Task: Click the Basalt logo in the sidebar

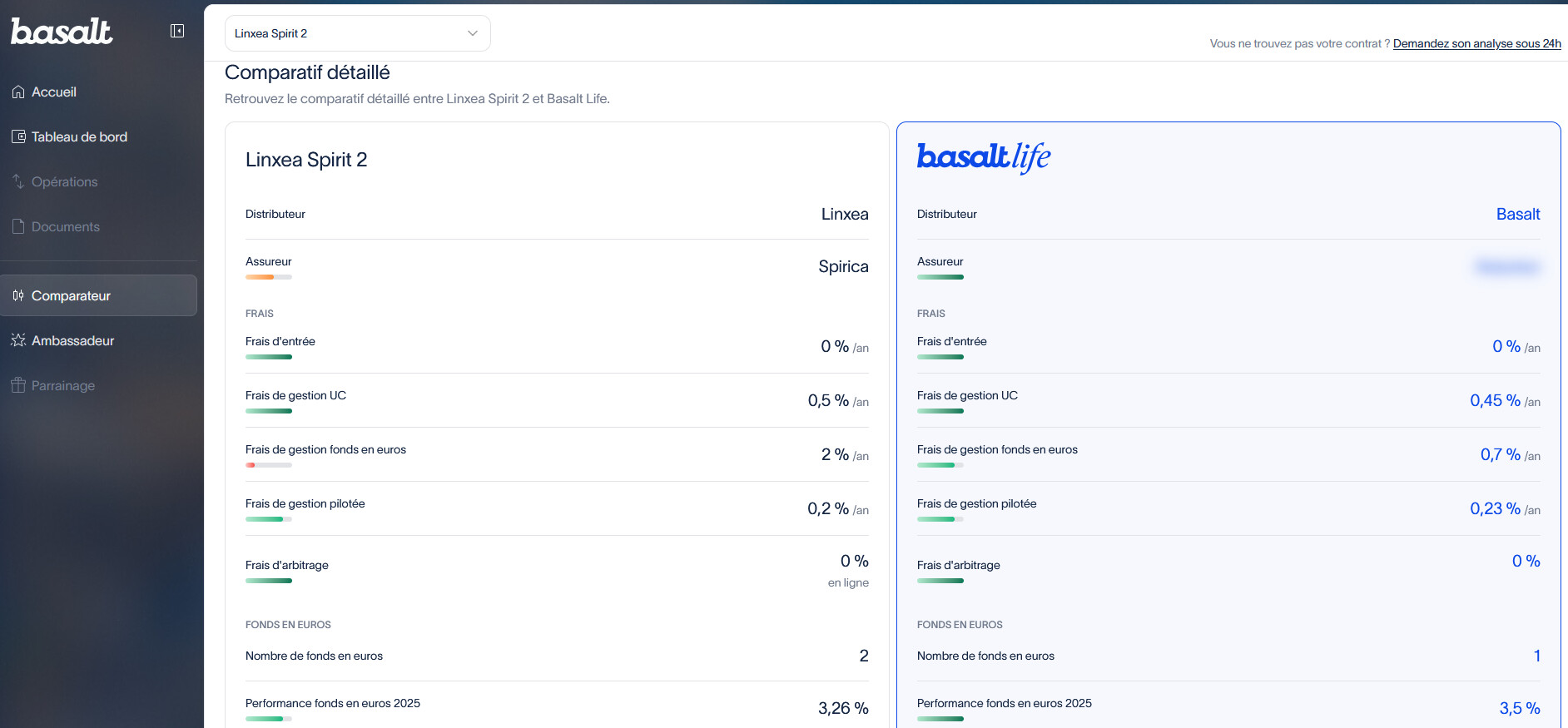Action: tap(62, 32)
